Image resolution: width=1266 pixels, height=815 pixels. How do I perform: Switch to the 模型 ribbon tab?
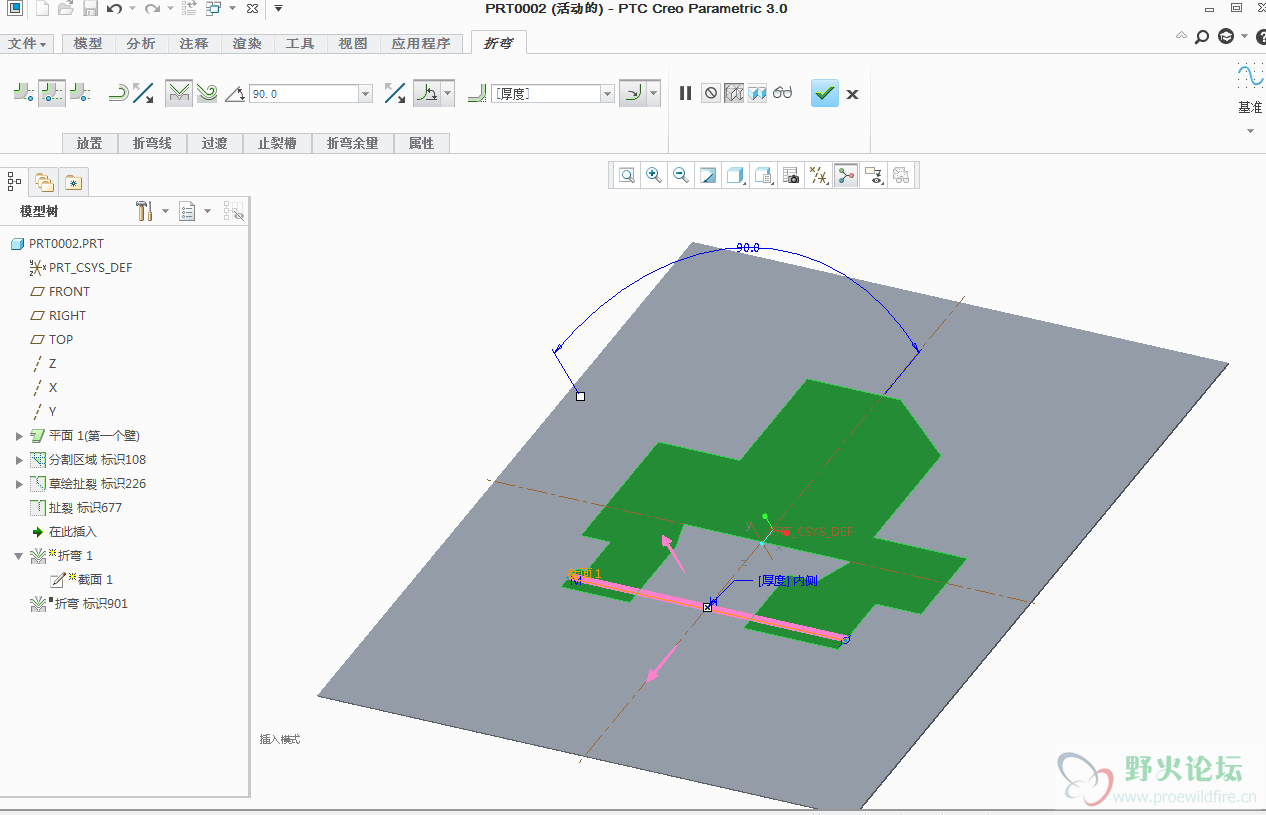tap(88, 43)
